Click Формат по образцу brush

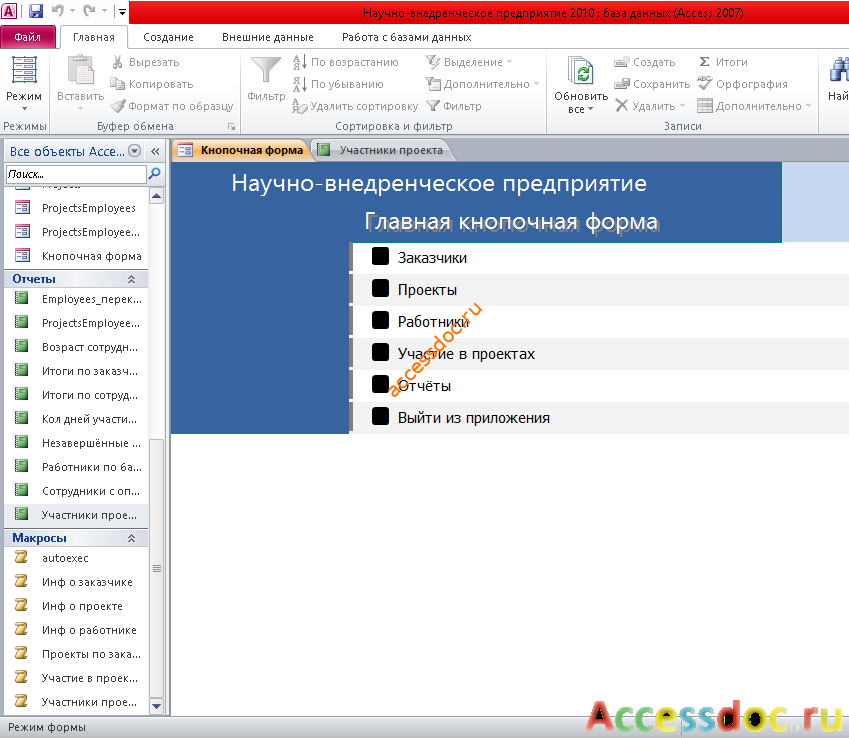172,106
